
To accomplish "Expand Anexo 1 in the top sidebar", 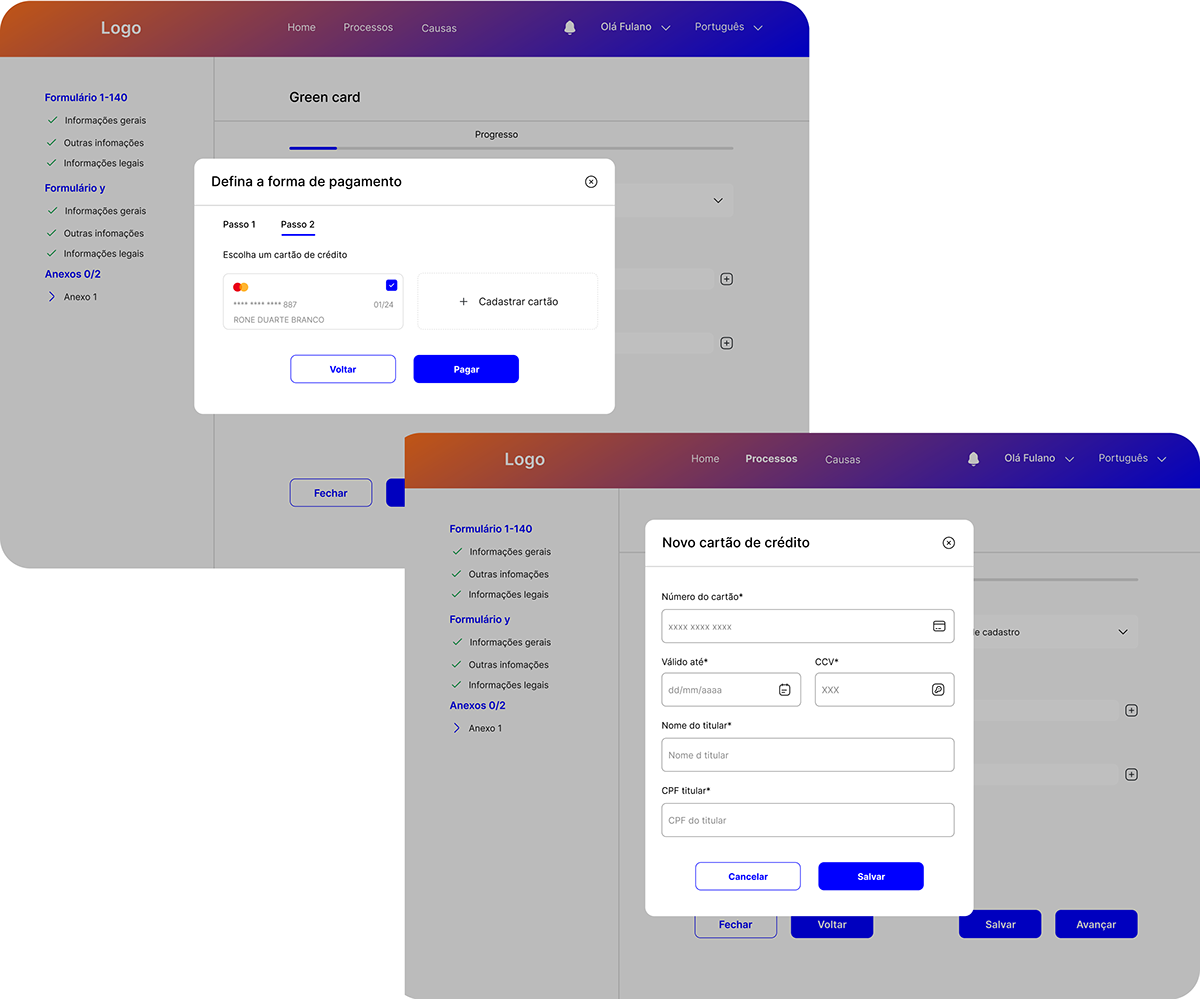I will pyautogui.click(x=52, y=297).
